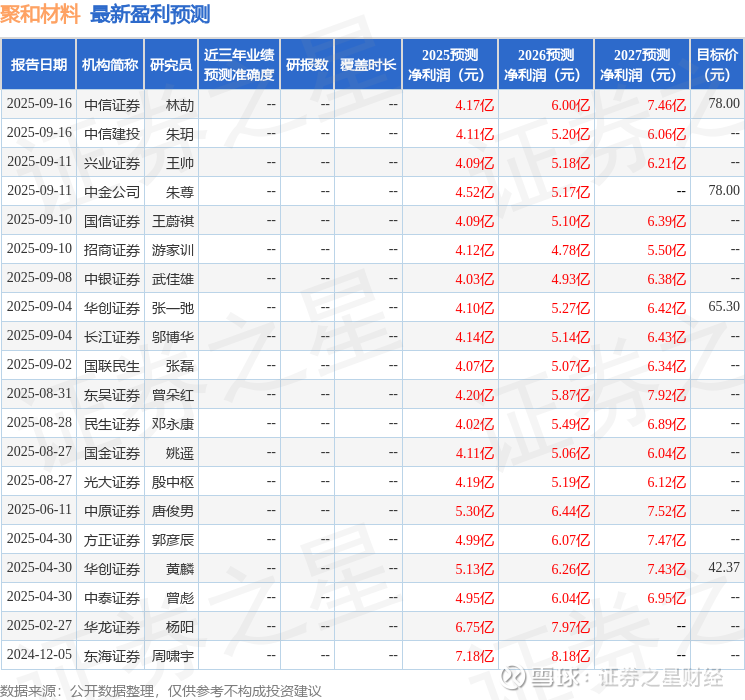Image resolution: width=745 pixels, height=700 pixels.
Task: Click the 2024-12-05 report date
Action: [39, 654]
